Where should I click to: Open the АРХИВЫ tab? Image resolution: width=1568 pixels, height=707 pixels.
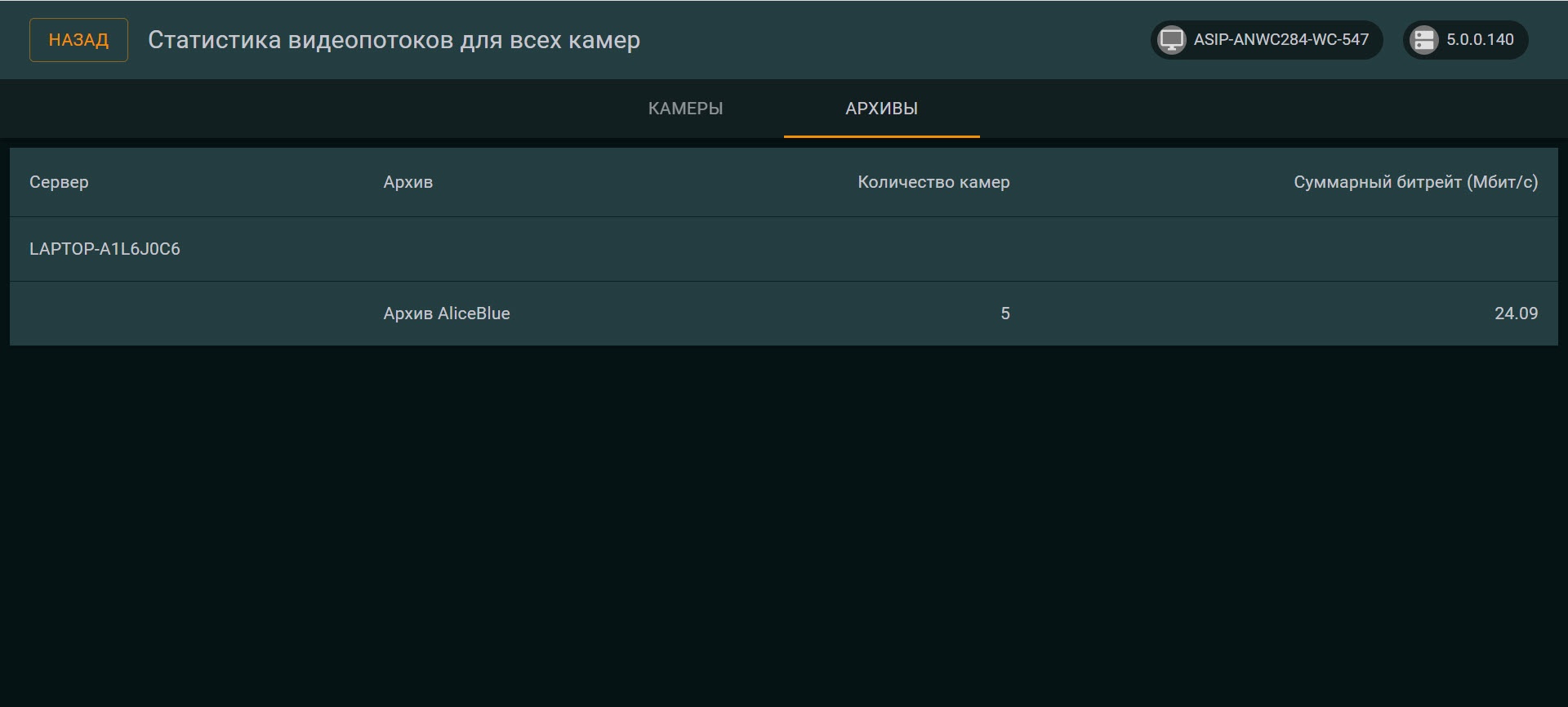coord(881,109)
